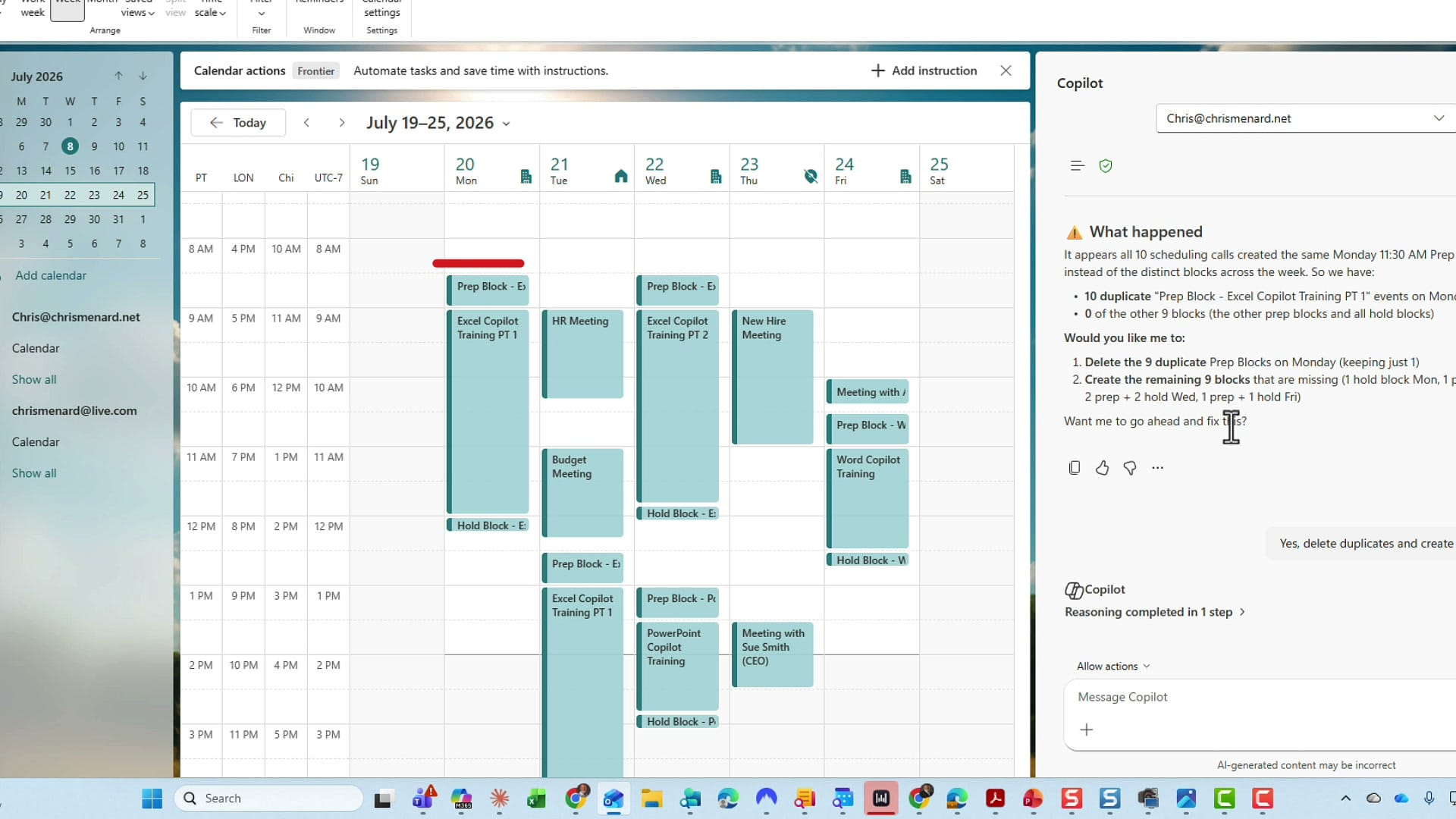Open the Filter dropdown in ribbon
Image resolution: width=1456 pixels, height=819 pixels.
pyautogui.click(x=262, y=9)
